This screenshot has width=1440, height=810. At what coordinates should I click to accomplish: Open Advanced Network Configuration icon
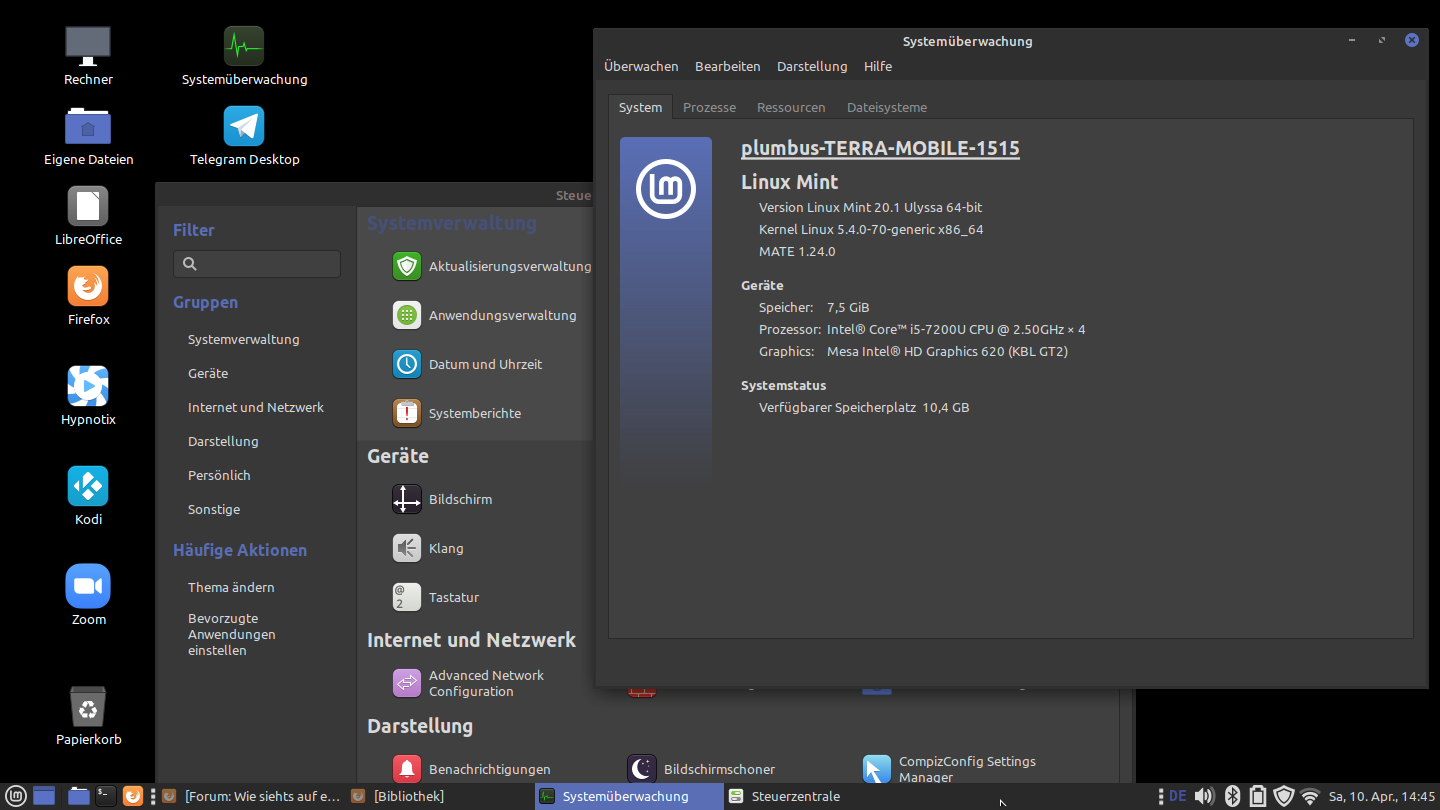[x=407, y=683]
